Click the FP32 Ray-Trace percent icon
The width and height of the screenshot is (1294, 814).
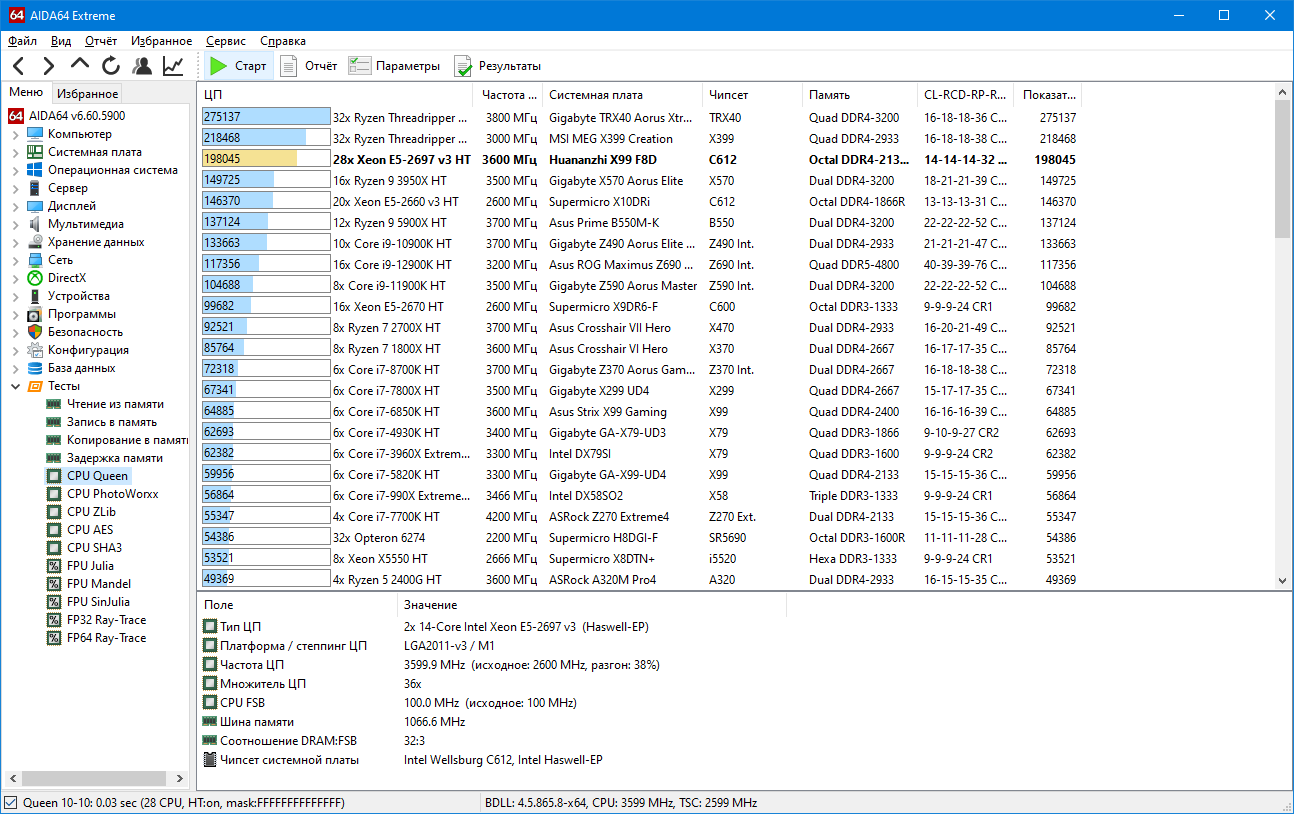54,620
